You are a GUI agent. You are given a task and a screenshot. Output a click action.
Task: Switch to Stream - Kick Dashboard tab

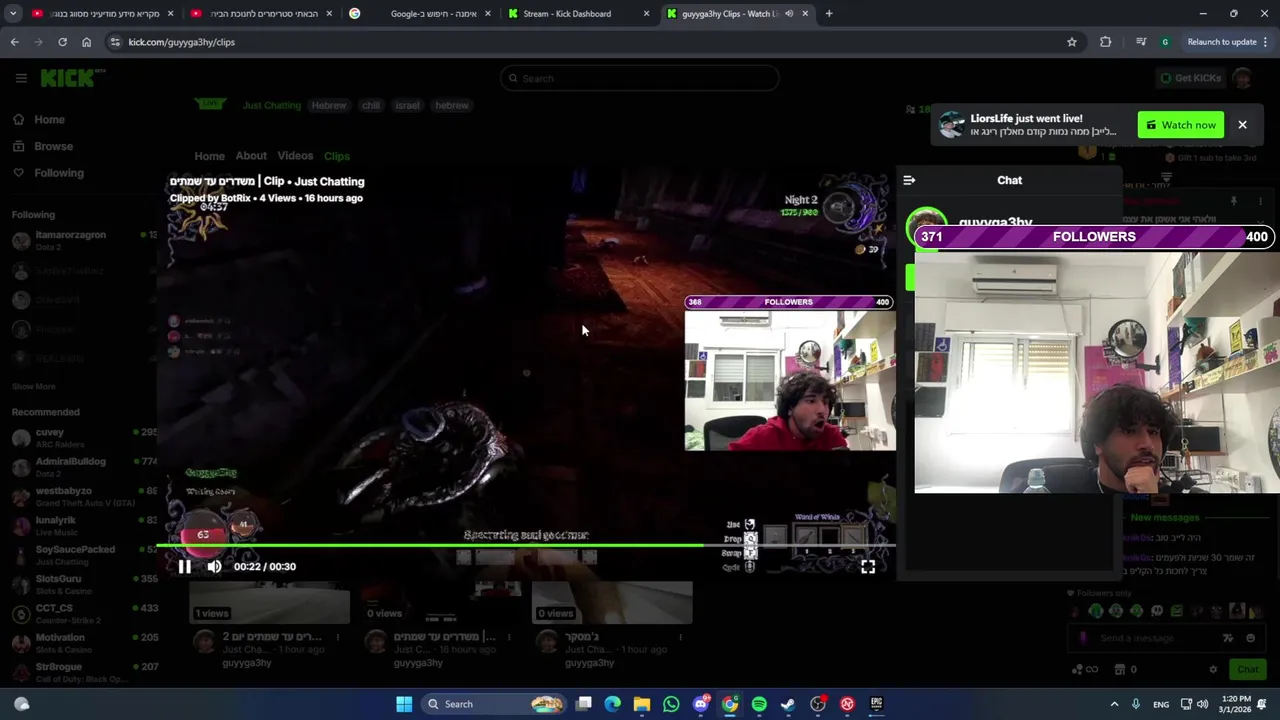(578, 14)
